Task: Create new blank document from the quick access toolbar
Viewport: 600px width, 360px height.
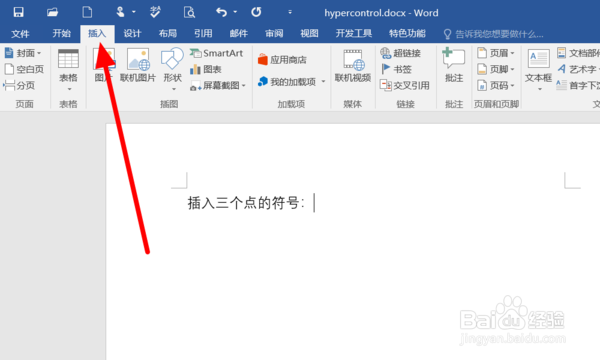Action: tap(87, 12)
